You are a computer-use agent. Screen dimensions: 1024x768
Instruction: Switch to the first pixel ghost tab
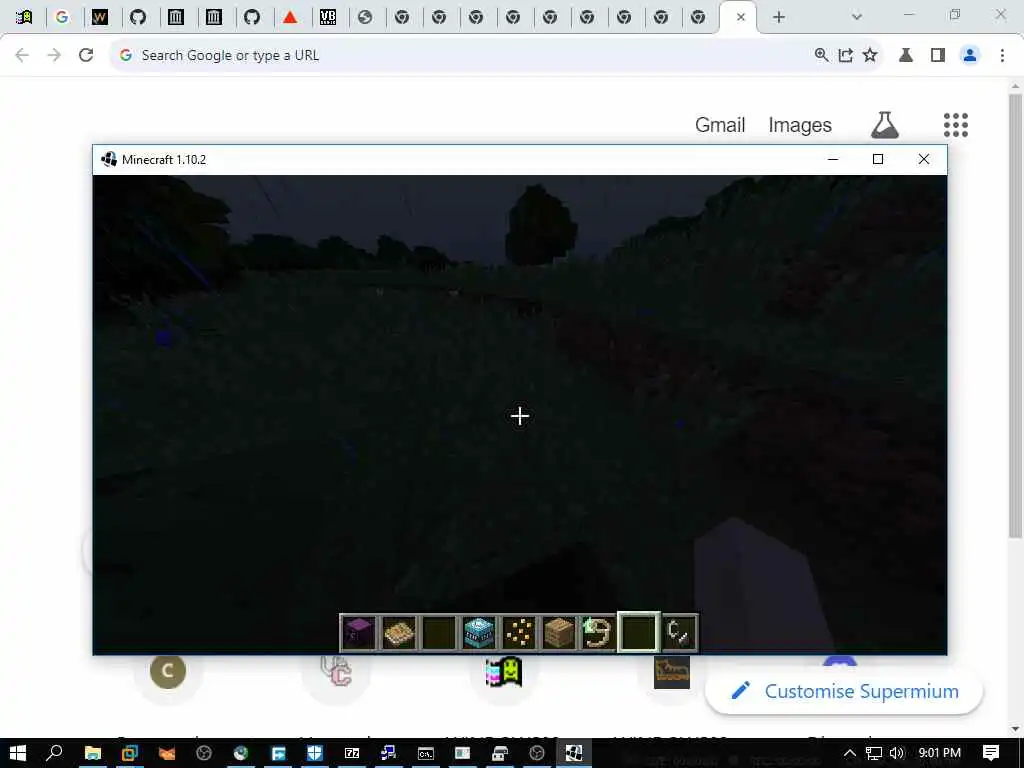point(24,17)
